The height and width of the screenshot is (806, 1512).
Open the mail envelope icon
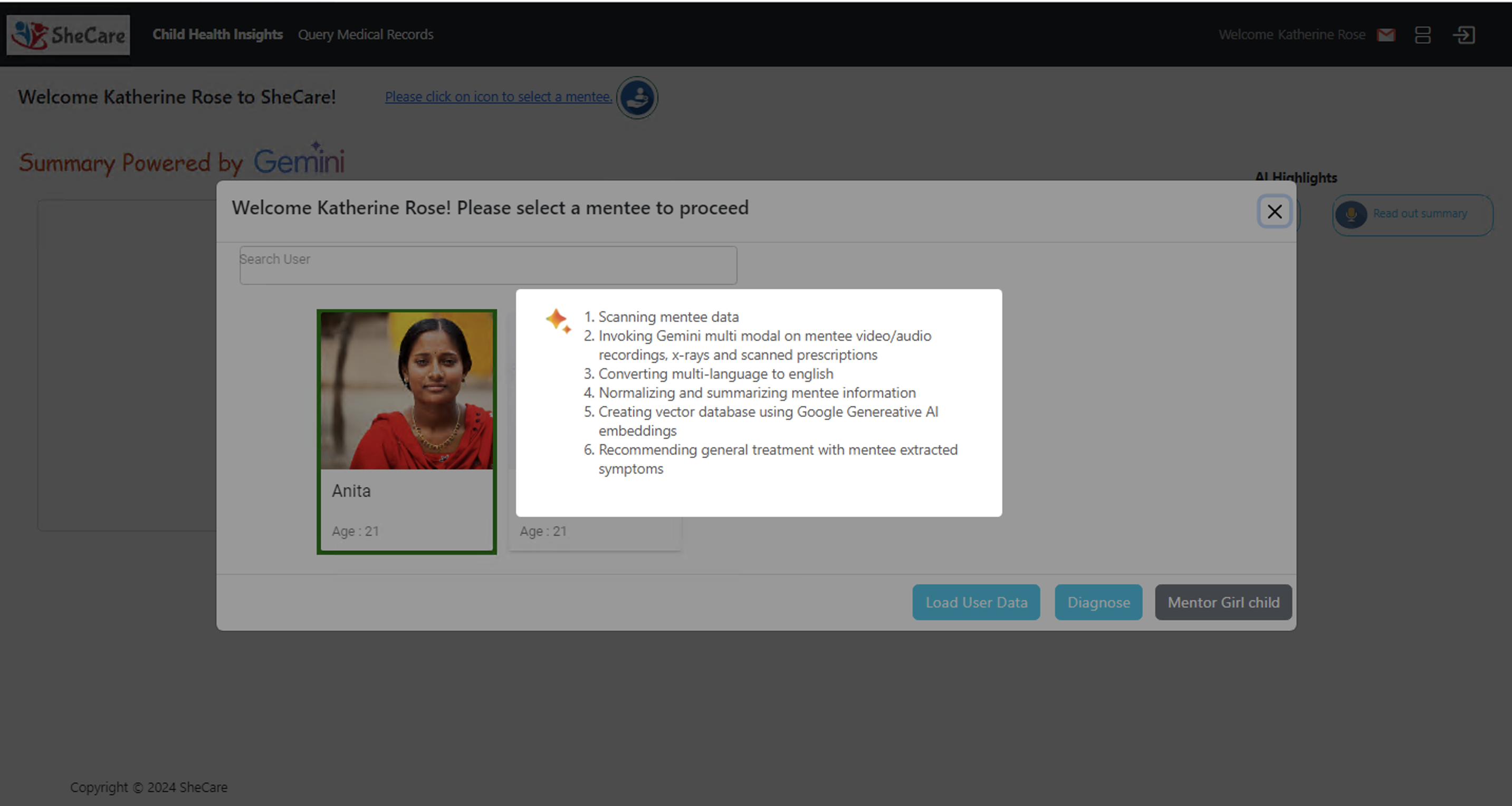[1386, 35]
